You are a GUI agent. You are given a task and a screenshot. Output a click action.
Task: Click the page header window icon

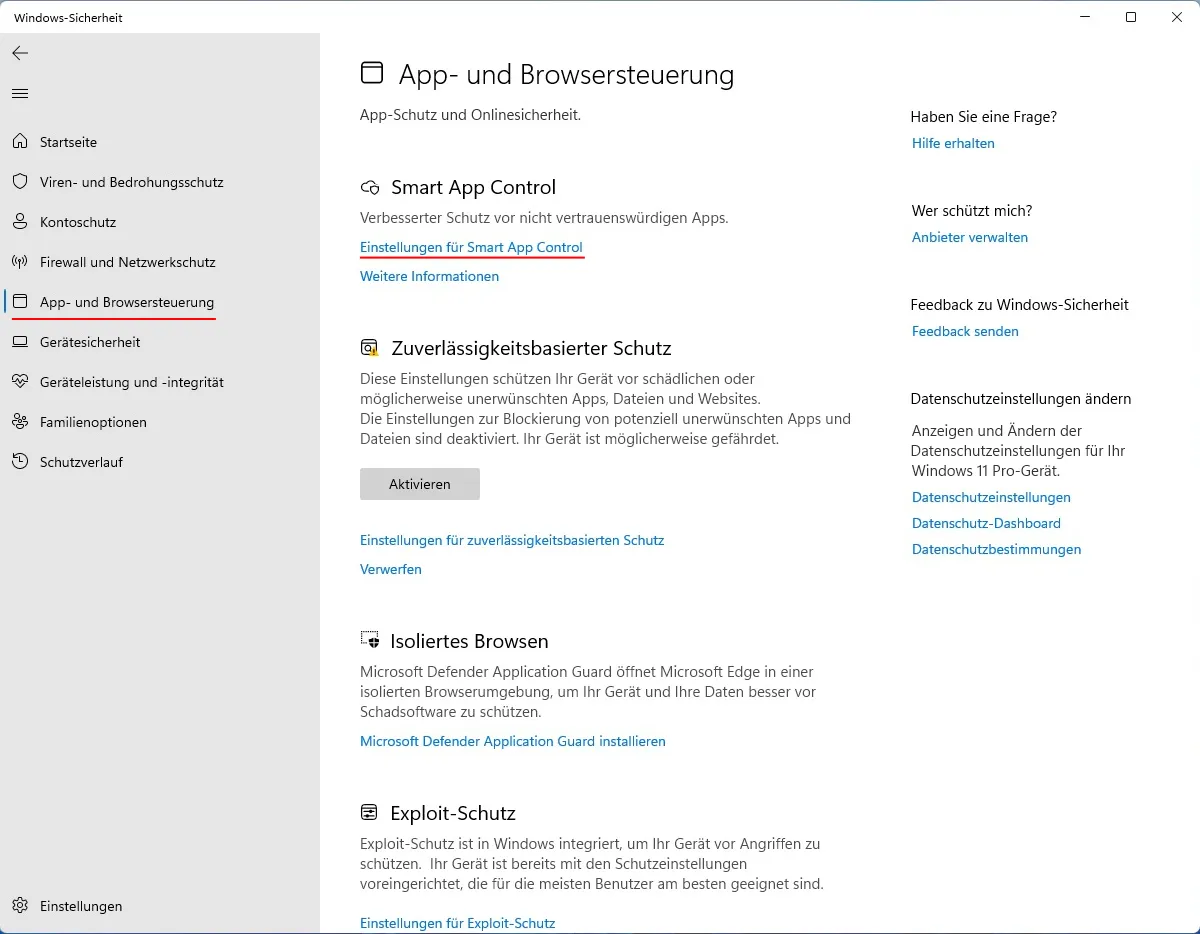[x=372, y=73]
